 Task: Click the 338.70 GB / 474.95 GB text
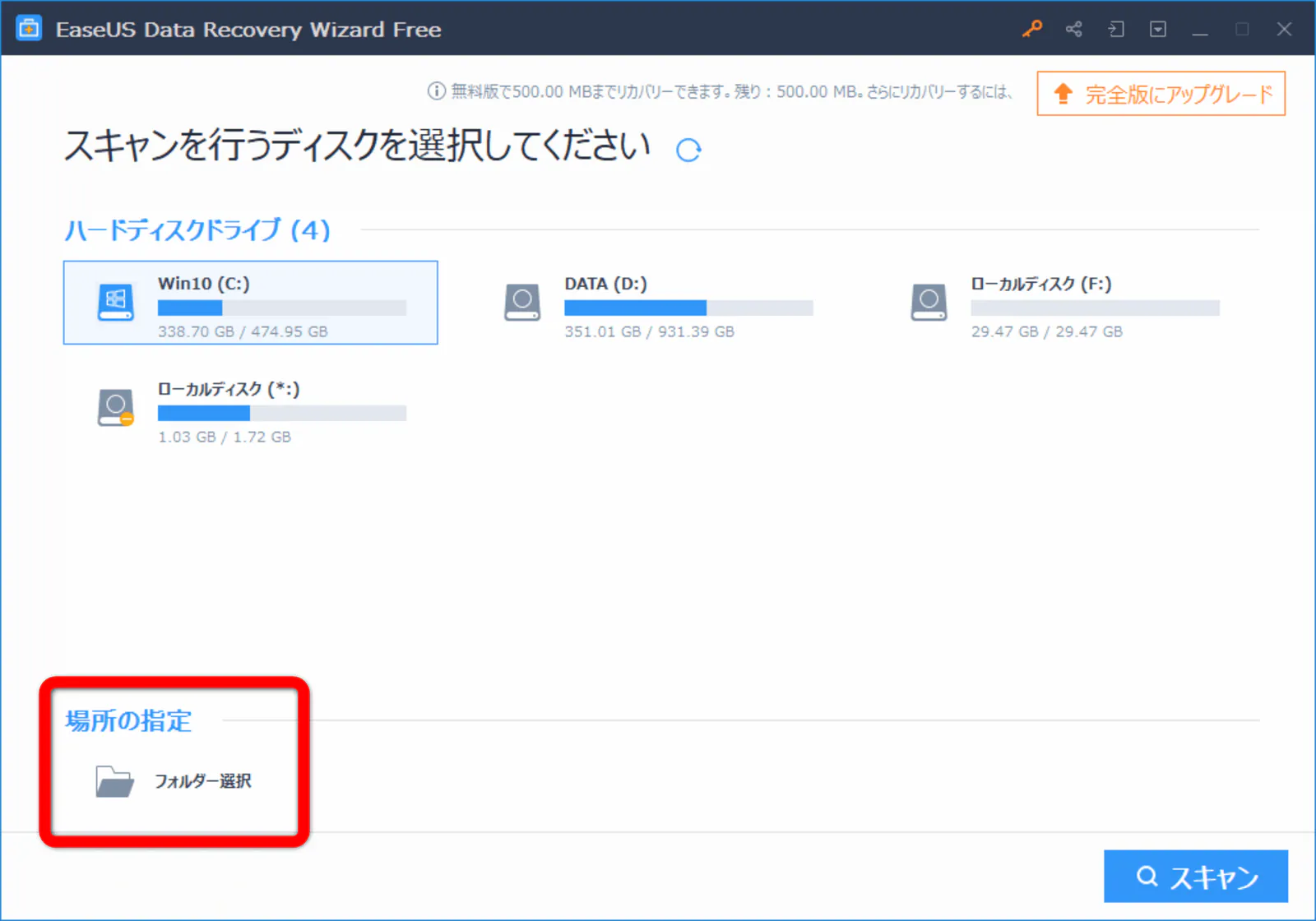(243, 331)
